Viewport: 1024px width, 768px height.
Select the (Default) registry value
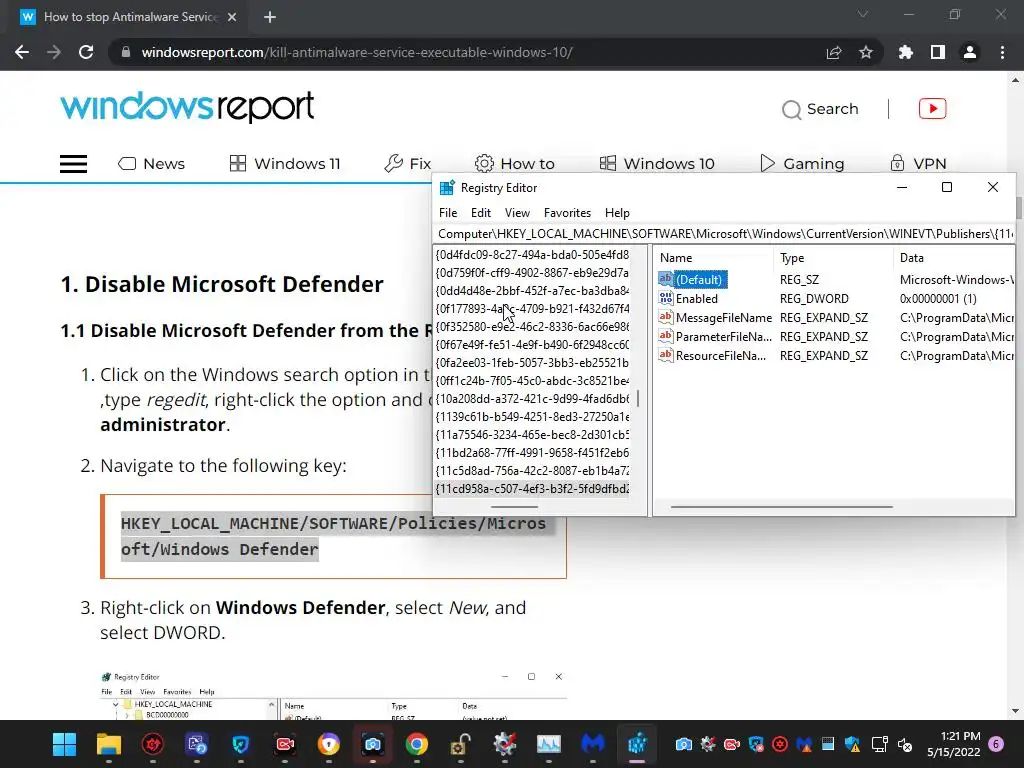699,280
